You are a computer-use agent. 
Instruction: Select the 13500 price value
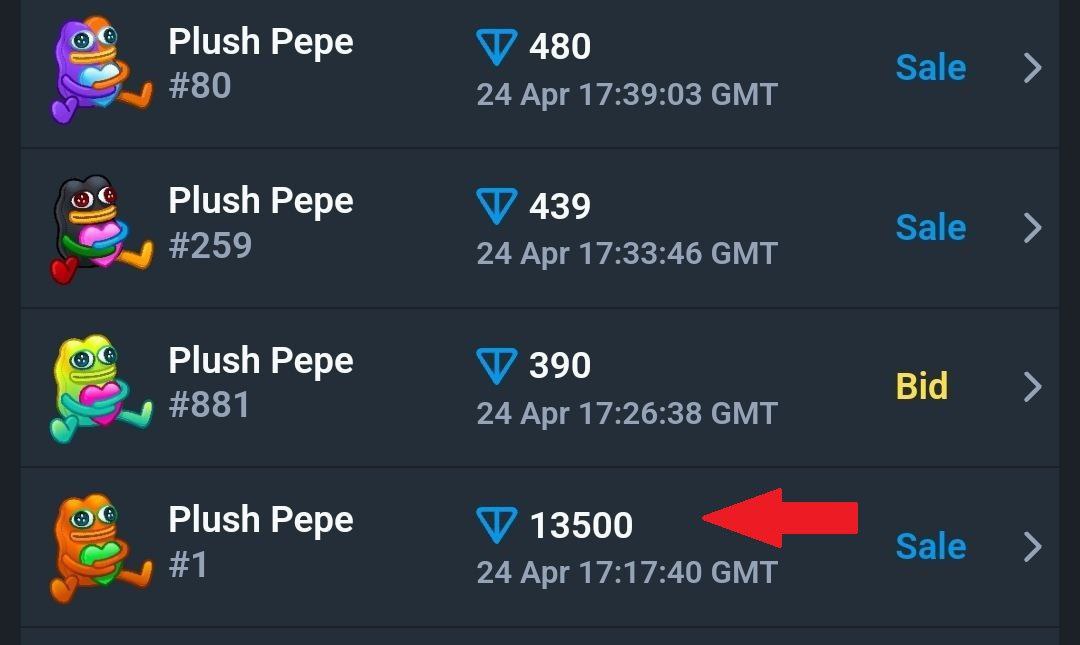point(581,525)
